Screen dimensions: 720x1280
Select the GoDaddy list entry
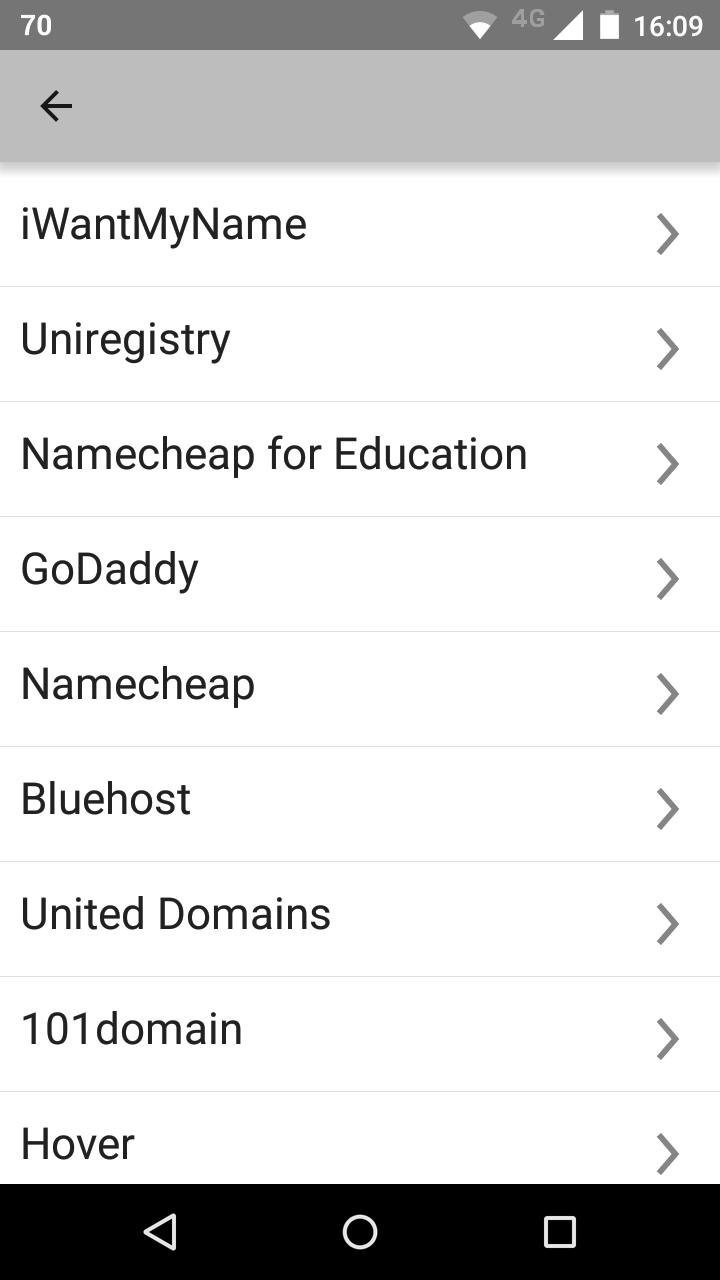coord(110,570)
